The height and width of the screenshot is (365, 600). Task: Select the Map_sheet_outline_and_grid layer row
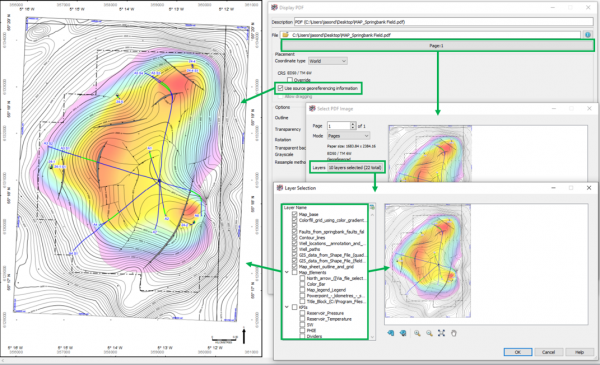coord(326,267)
